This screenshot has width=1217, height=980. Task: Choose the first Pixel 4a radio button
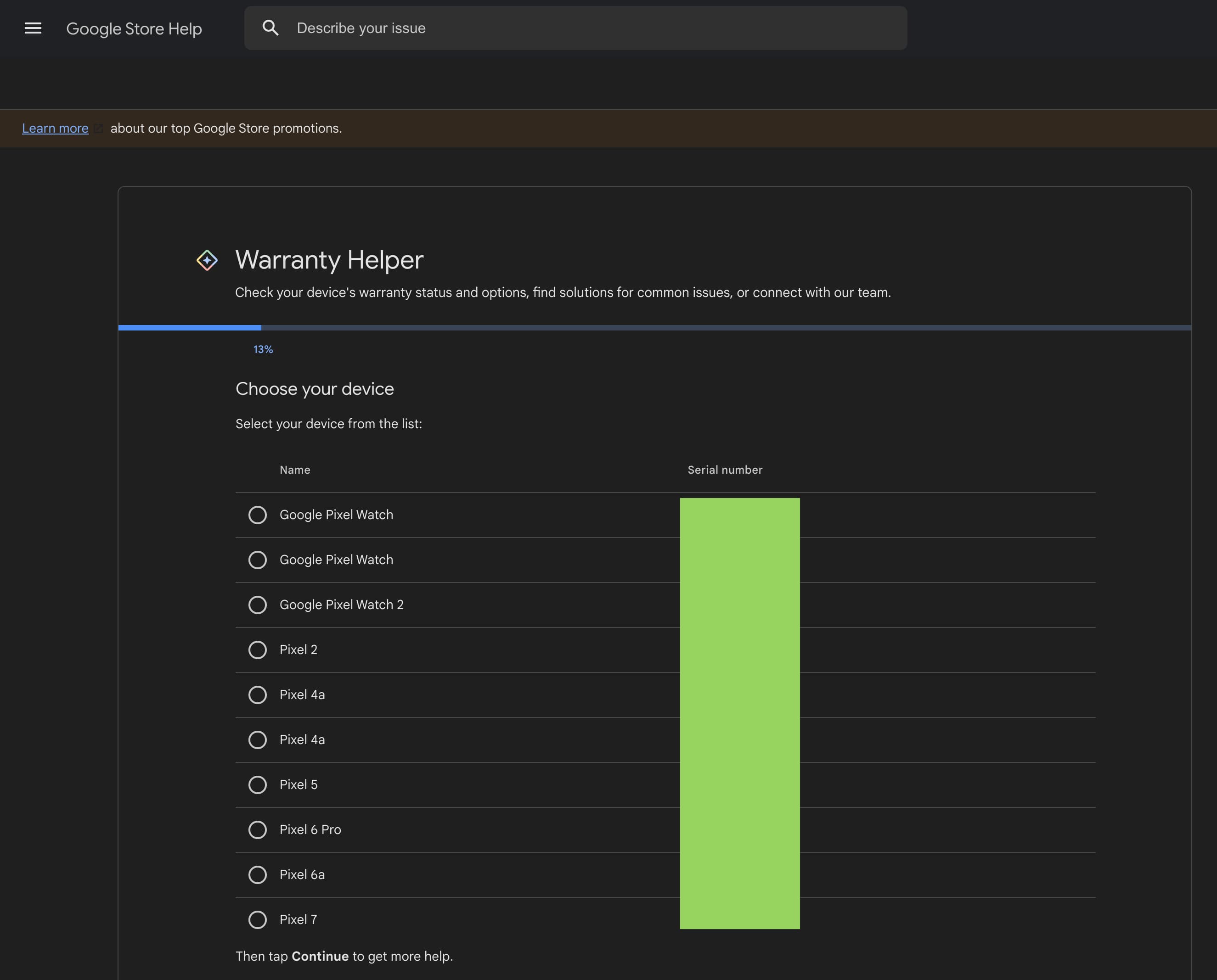point(258,695)
